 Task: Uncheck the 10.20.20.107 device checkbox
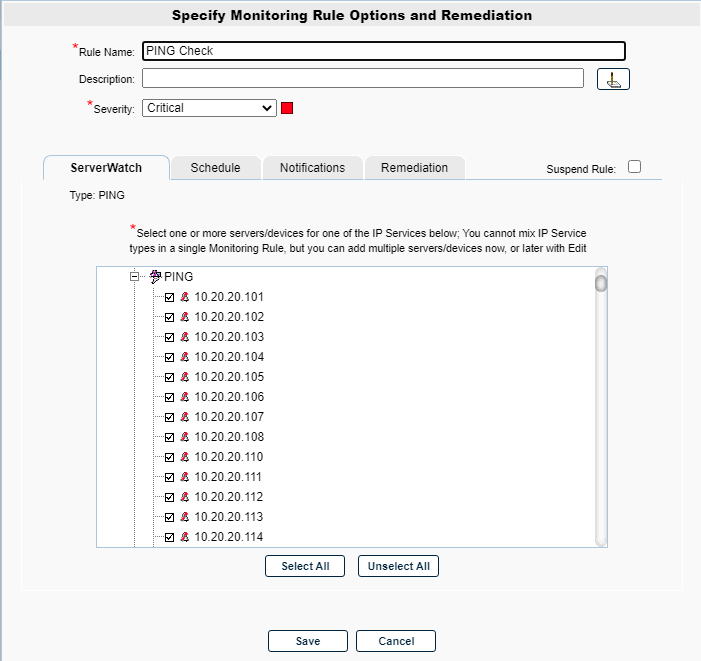tap(169, 417)
